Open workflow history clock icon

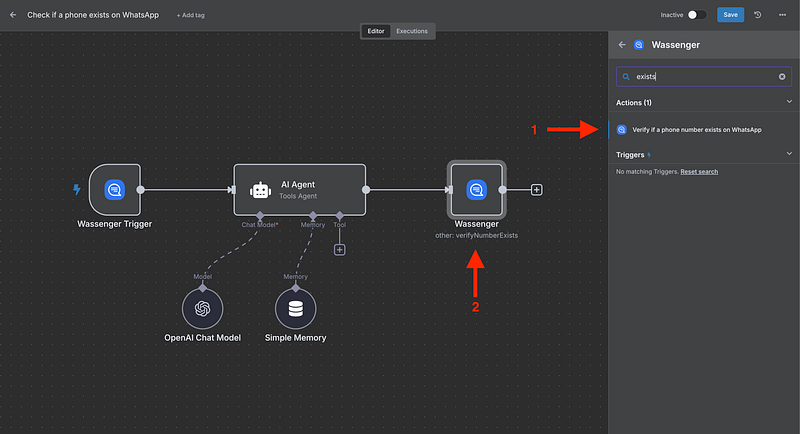tap(757, 15)
